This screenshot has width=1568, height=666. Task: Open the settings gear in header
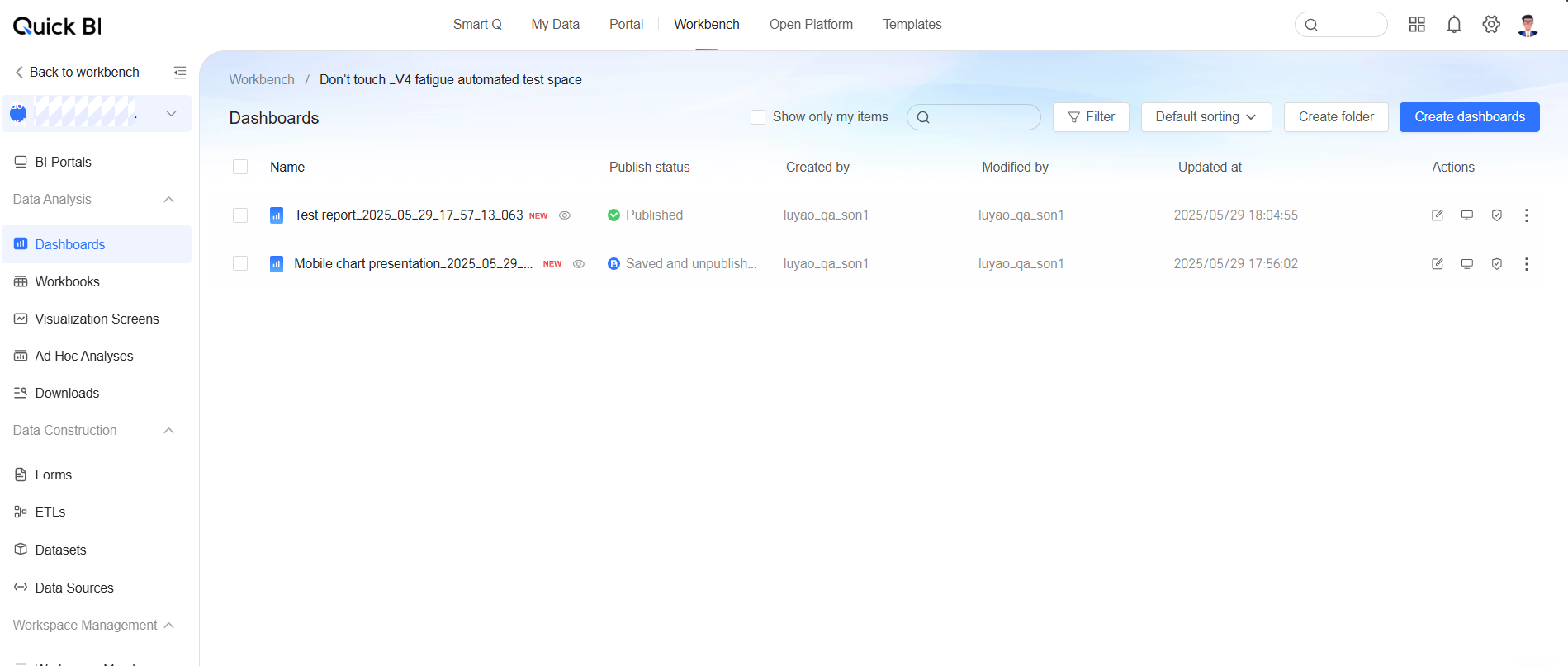1491,25
